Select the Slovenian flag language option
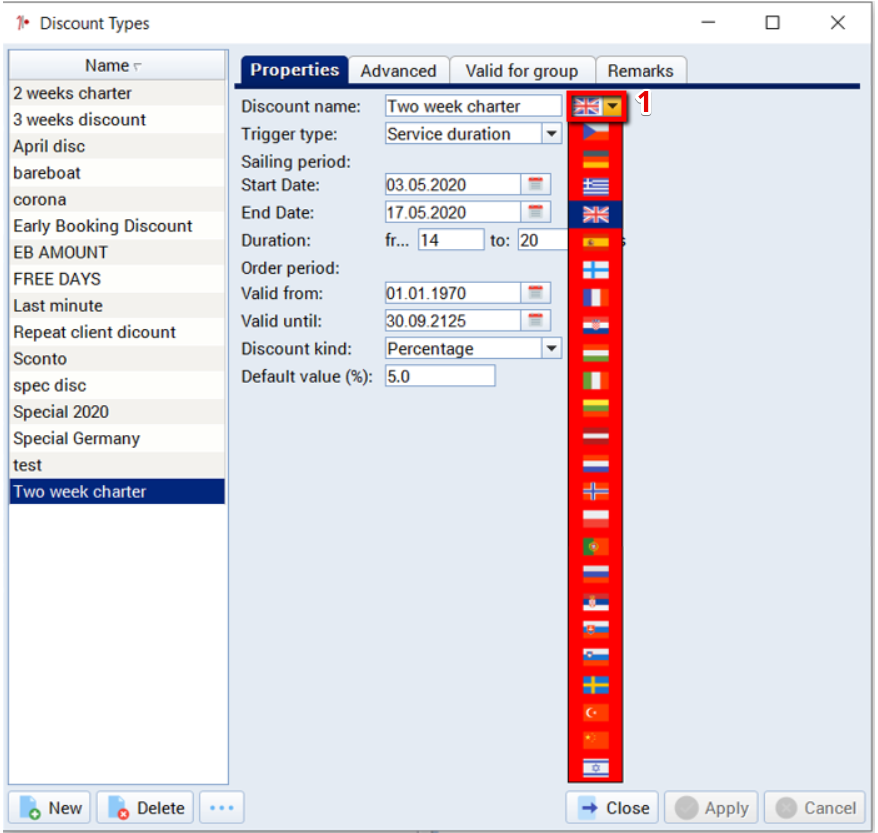Viewport: 878px width, 833px height. pyautogui.click(x=595, y=657)
